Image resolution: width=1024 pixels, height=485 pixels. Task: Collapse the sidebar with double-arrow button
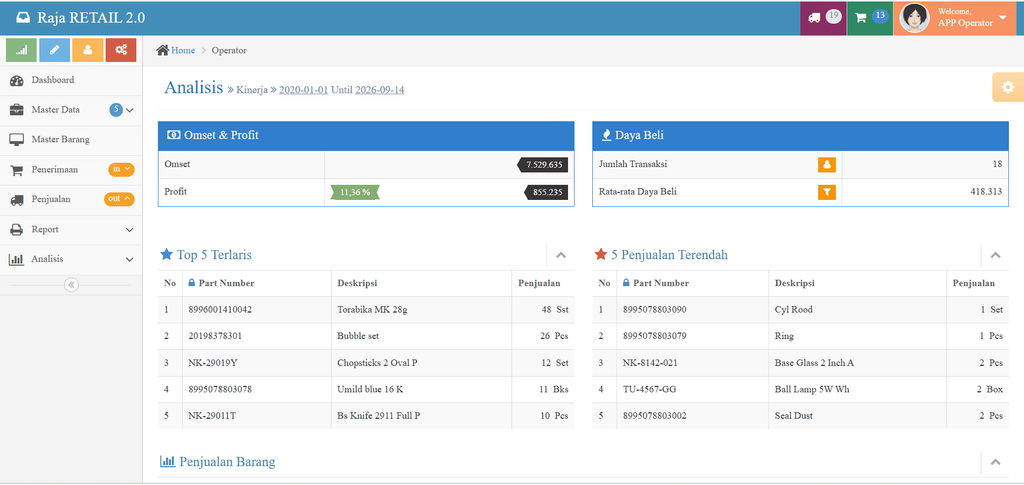71,285
